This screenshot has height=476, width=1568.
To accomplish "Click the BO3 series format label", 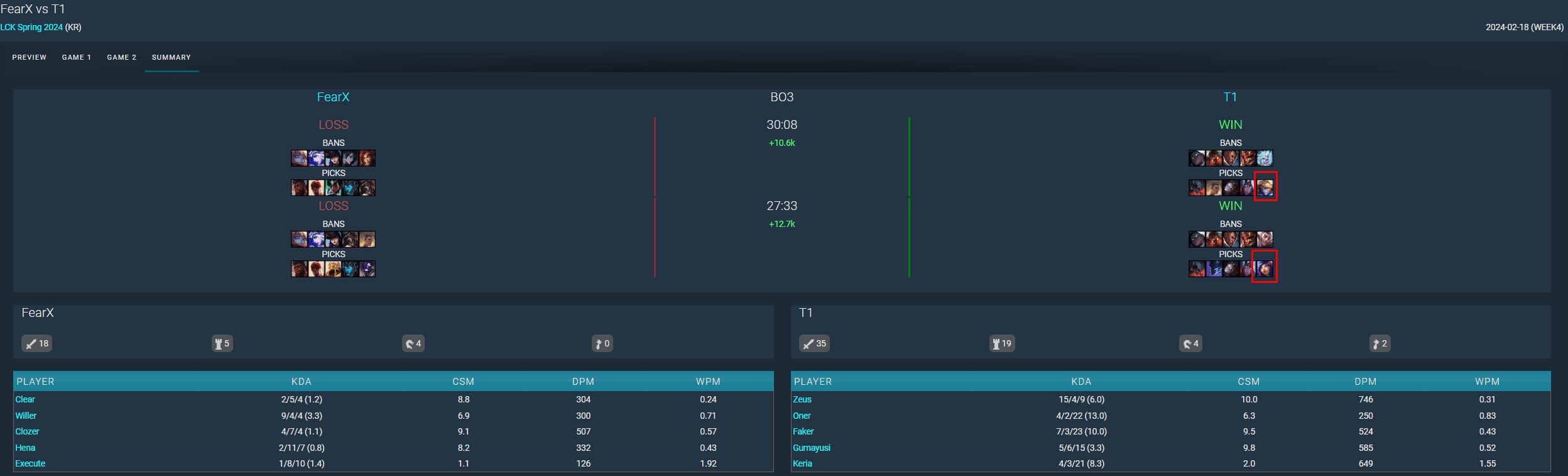I will (x=782, y=97).
